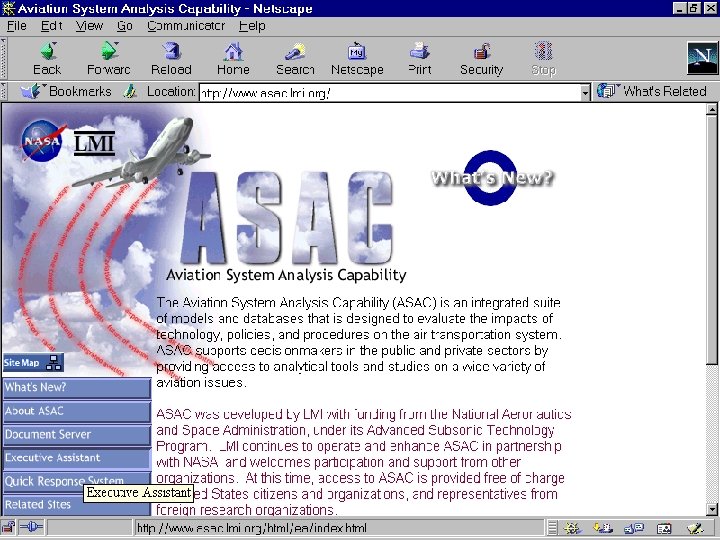This screenshot has width=720, height=540.
Task: Click the vertical scrollbar thumb
Action: pos(712,239)
